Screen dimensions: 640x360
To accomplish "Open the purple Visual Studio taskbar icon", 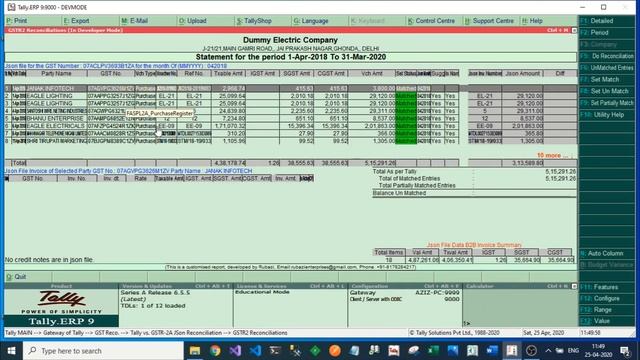I will pyautogui.click(x=235, y=351).
